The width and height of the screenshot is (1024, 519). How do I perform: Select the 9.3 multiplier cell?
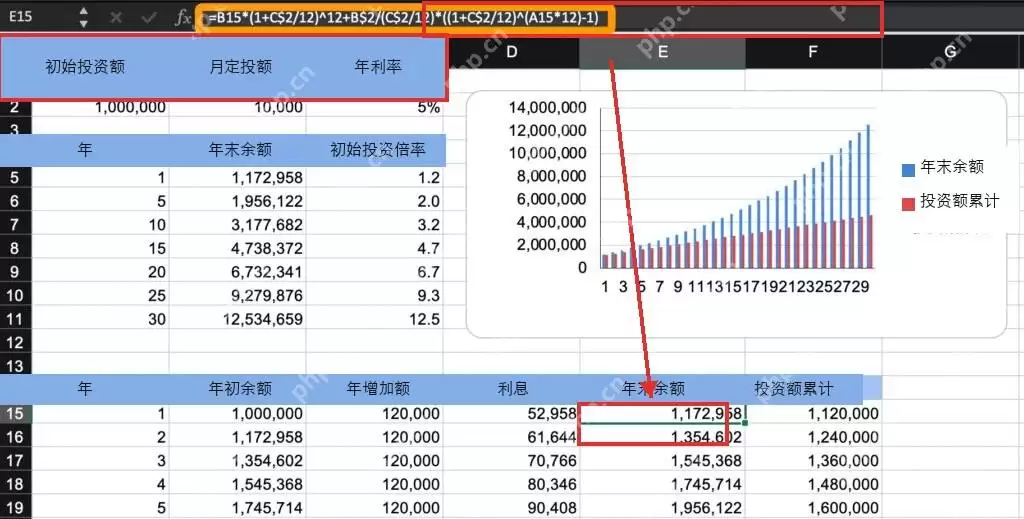[x=375, y=295]
